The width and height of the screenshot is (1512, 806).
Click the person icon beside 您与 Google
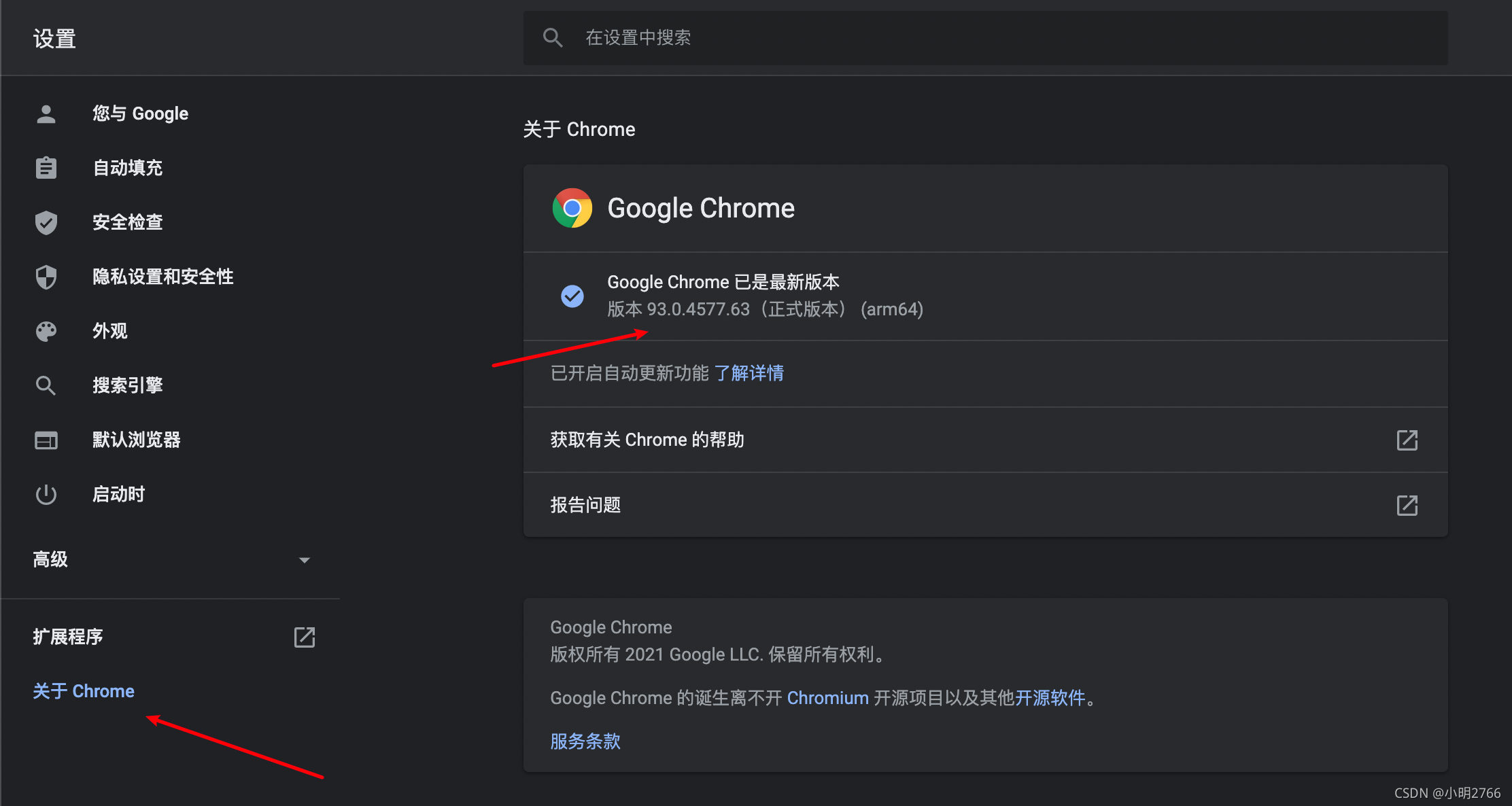tap(46, 113)
